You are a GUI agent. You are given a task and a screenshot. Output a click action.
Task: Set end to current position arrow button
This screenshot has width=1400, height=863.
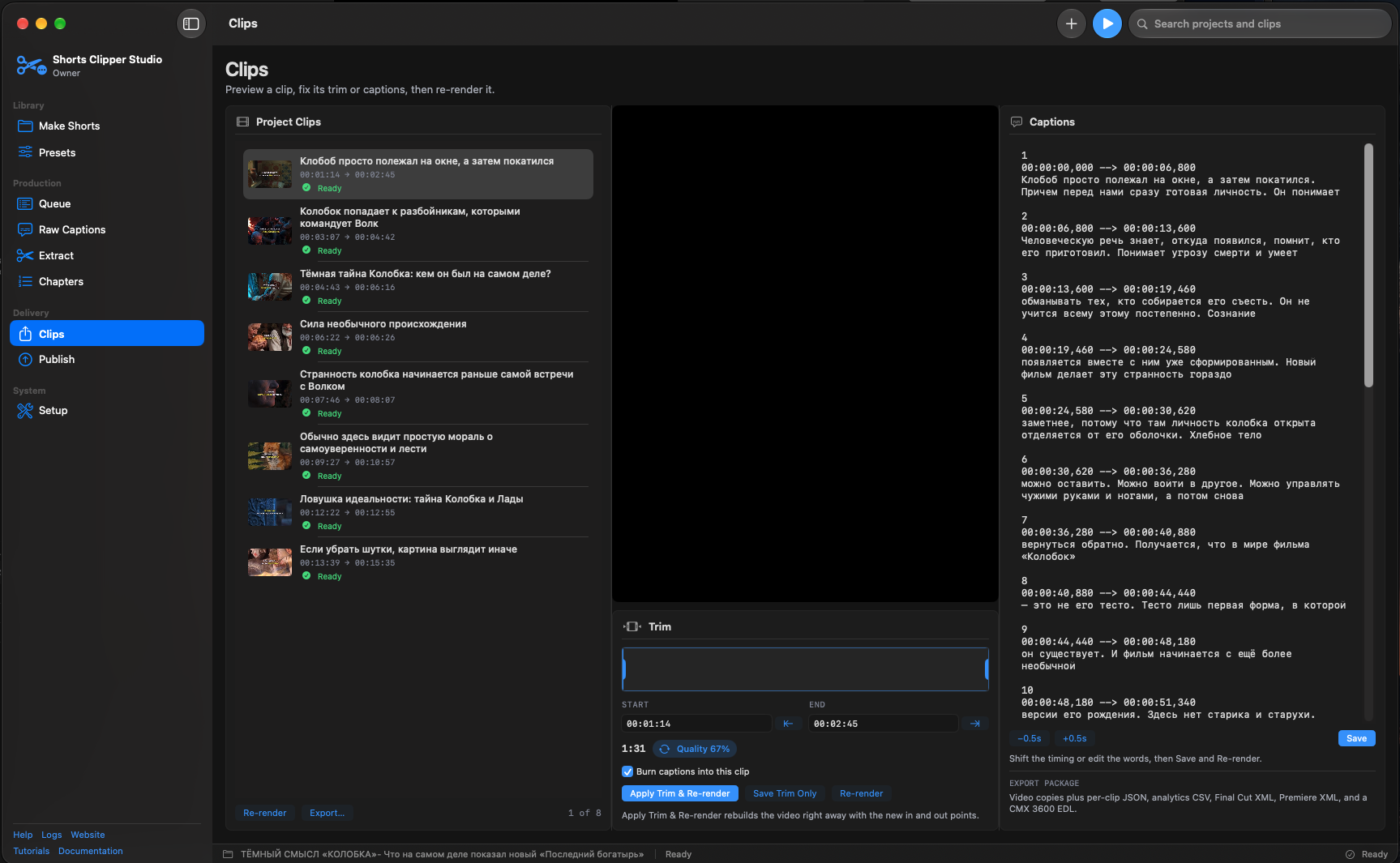(974, 724)
